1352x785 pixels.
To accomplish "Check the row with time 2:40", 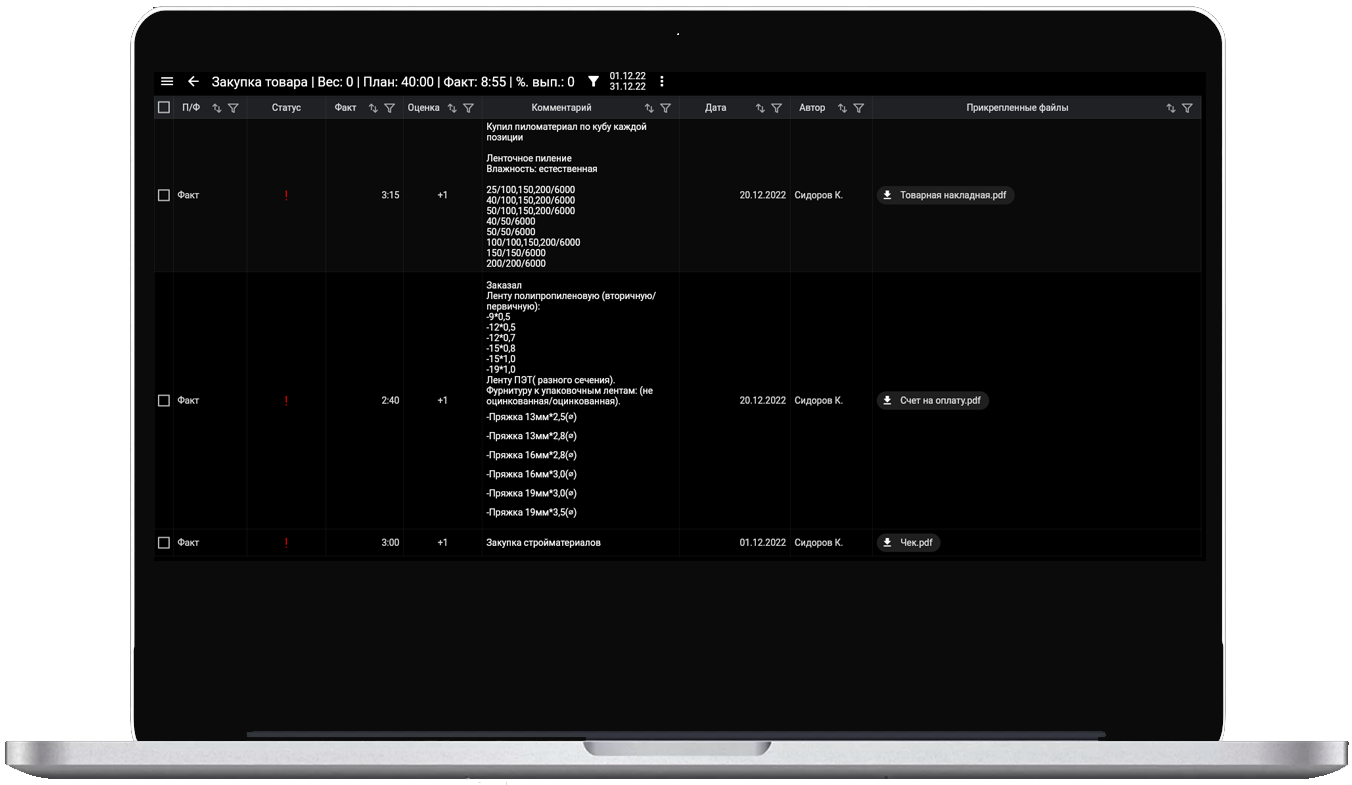I will 164,401.
